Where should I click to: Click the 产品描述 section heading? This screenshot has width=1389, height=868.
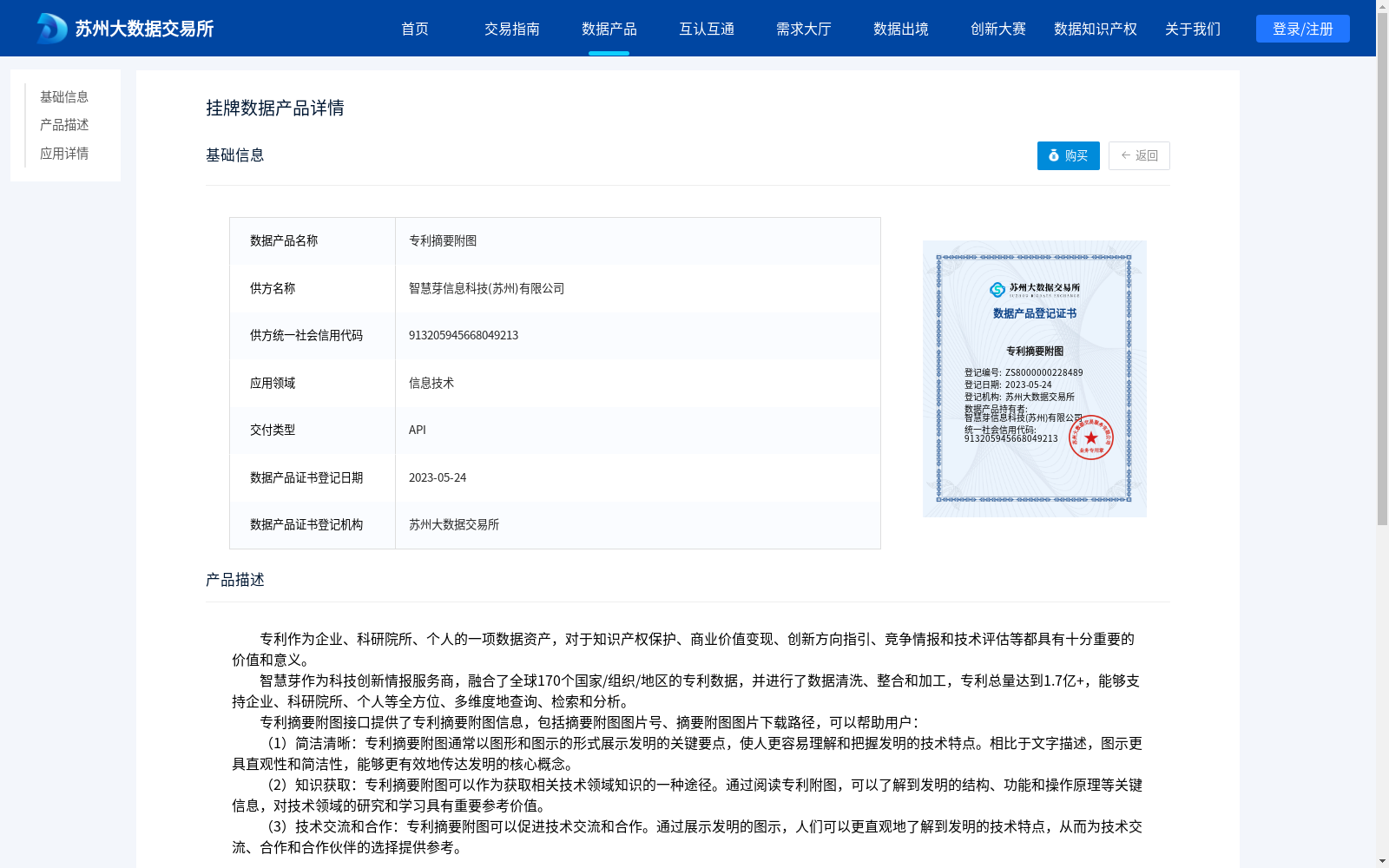(x=235, y=579)
